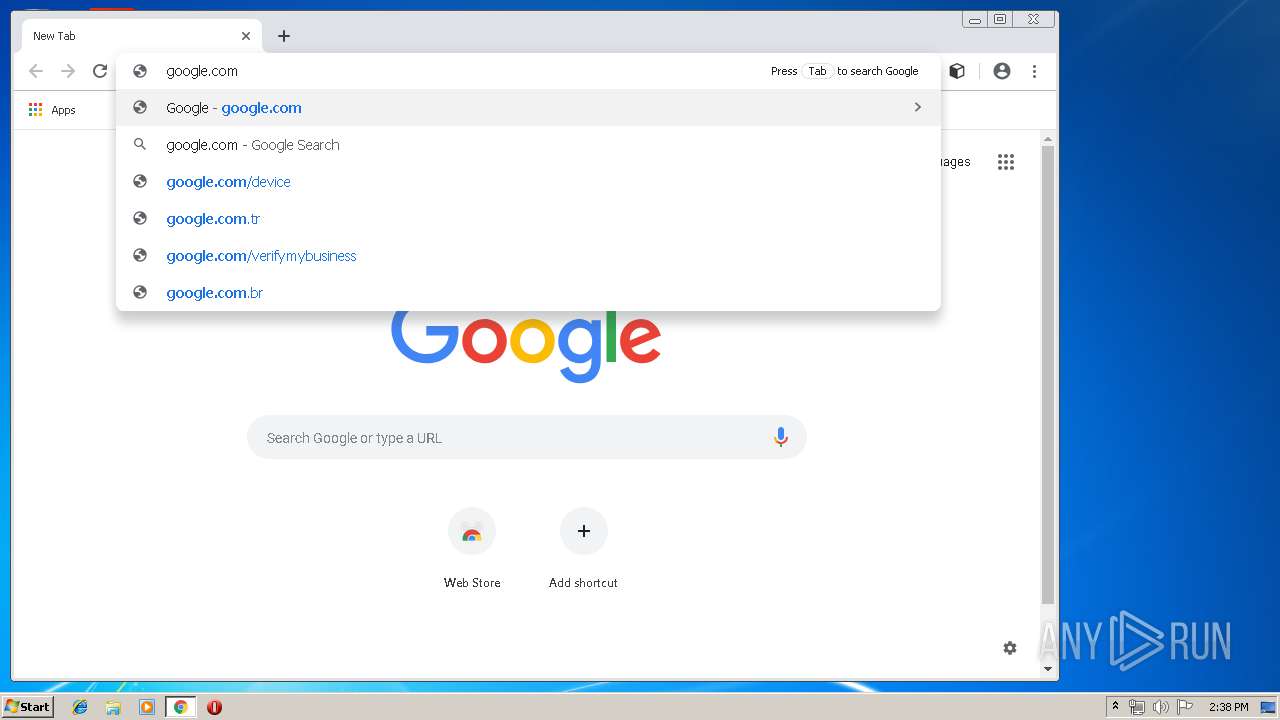
Task: Select the New Tab tab
Action: (142, 36)
